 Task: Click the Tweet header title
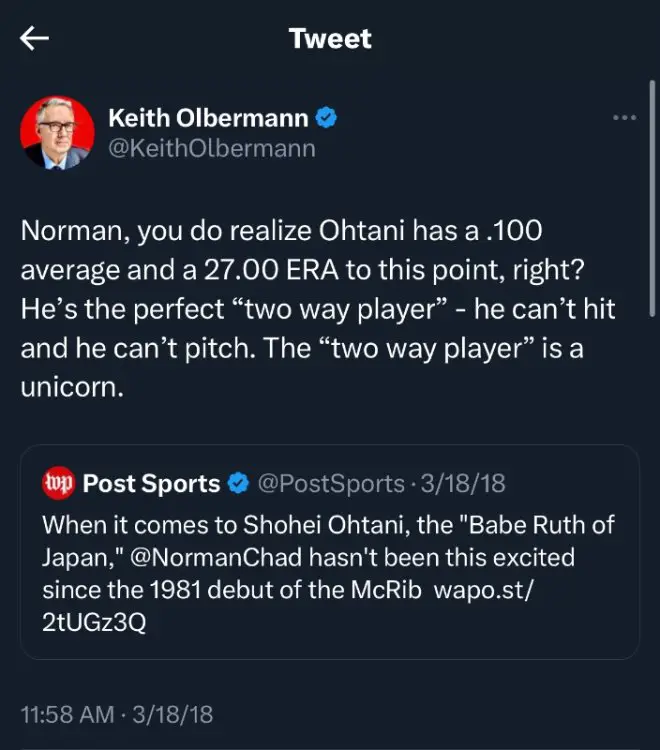(329, 39)
